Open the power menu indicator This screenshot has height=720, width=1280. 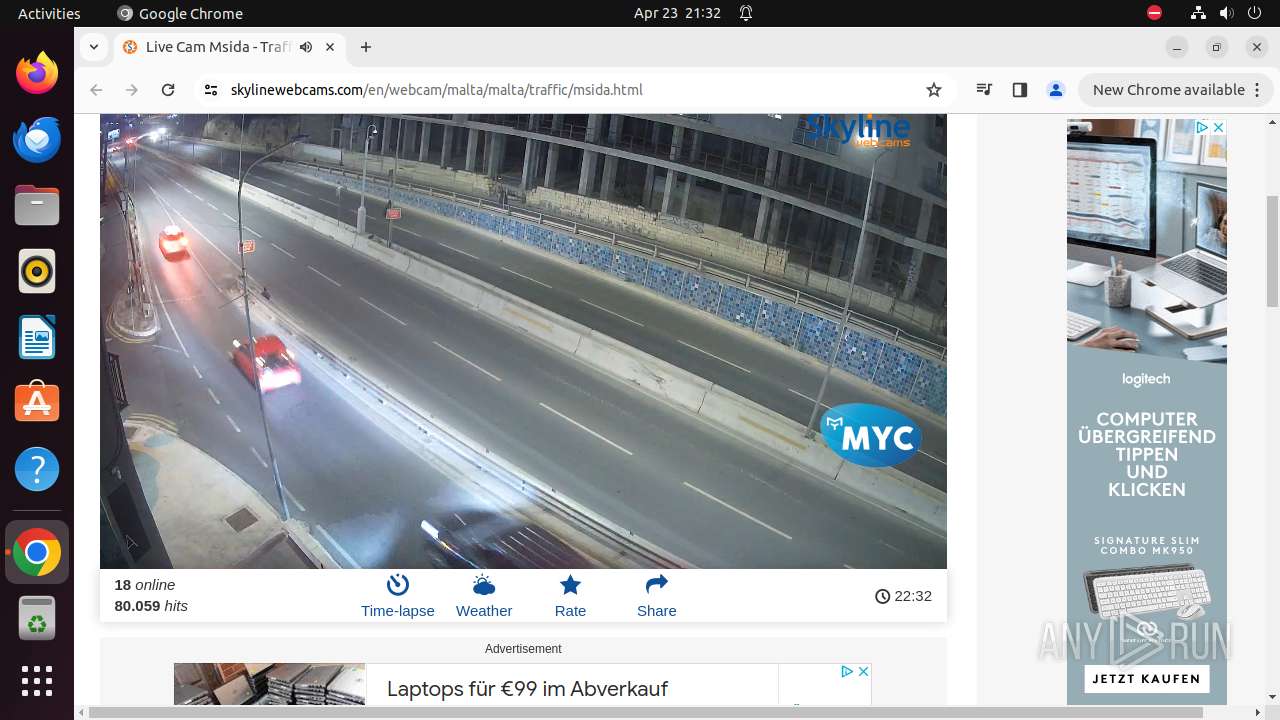(x=1254, y=13)
